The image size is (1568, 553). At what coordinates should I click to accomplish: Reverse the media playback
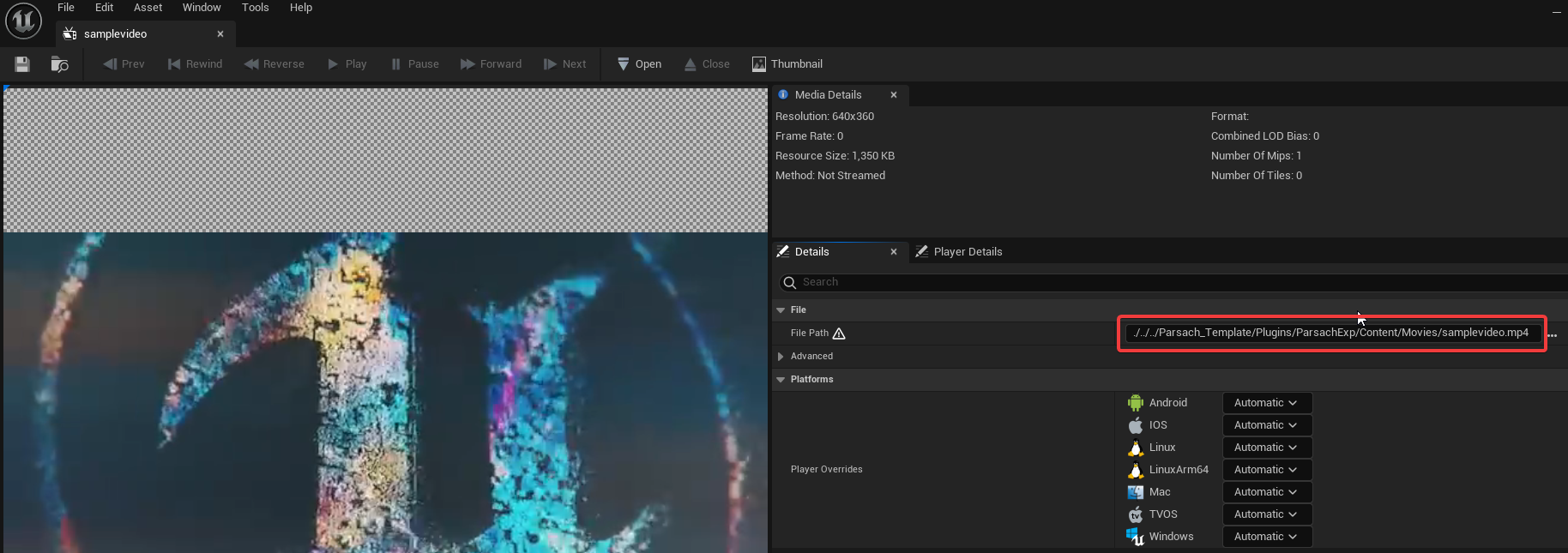pyautogui.click(x=274, y=64)
